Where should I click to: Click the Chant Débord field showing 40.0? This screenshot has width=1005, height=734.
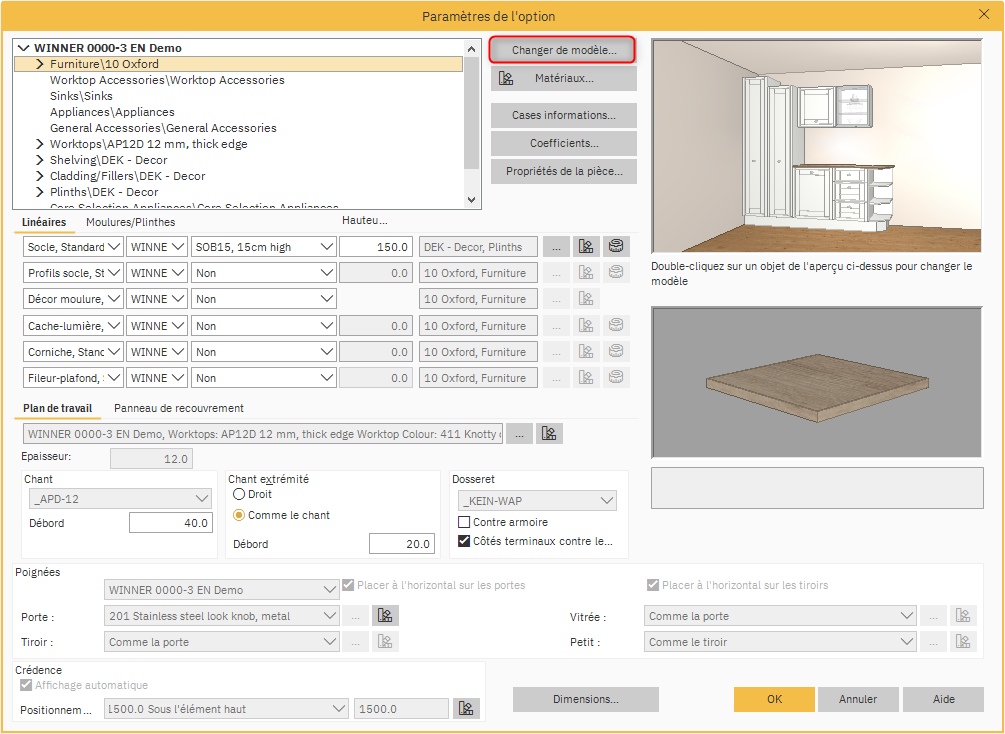(170, 523)
